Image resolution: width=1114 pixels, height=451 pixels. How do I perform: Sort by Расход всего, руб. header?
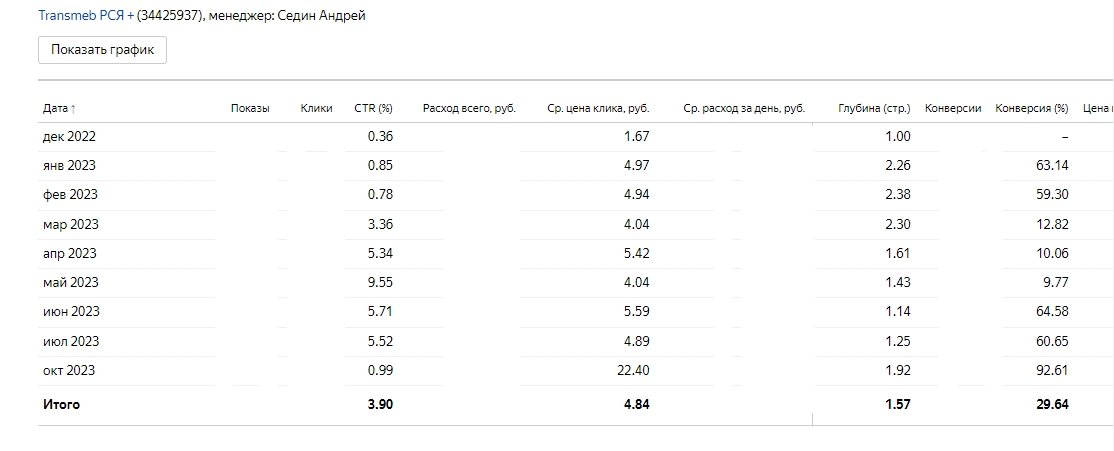(x=469, y=108)
